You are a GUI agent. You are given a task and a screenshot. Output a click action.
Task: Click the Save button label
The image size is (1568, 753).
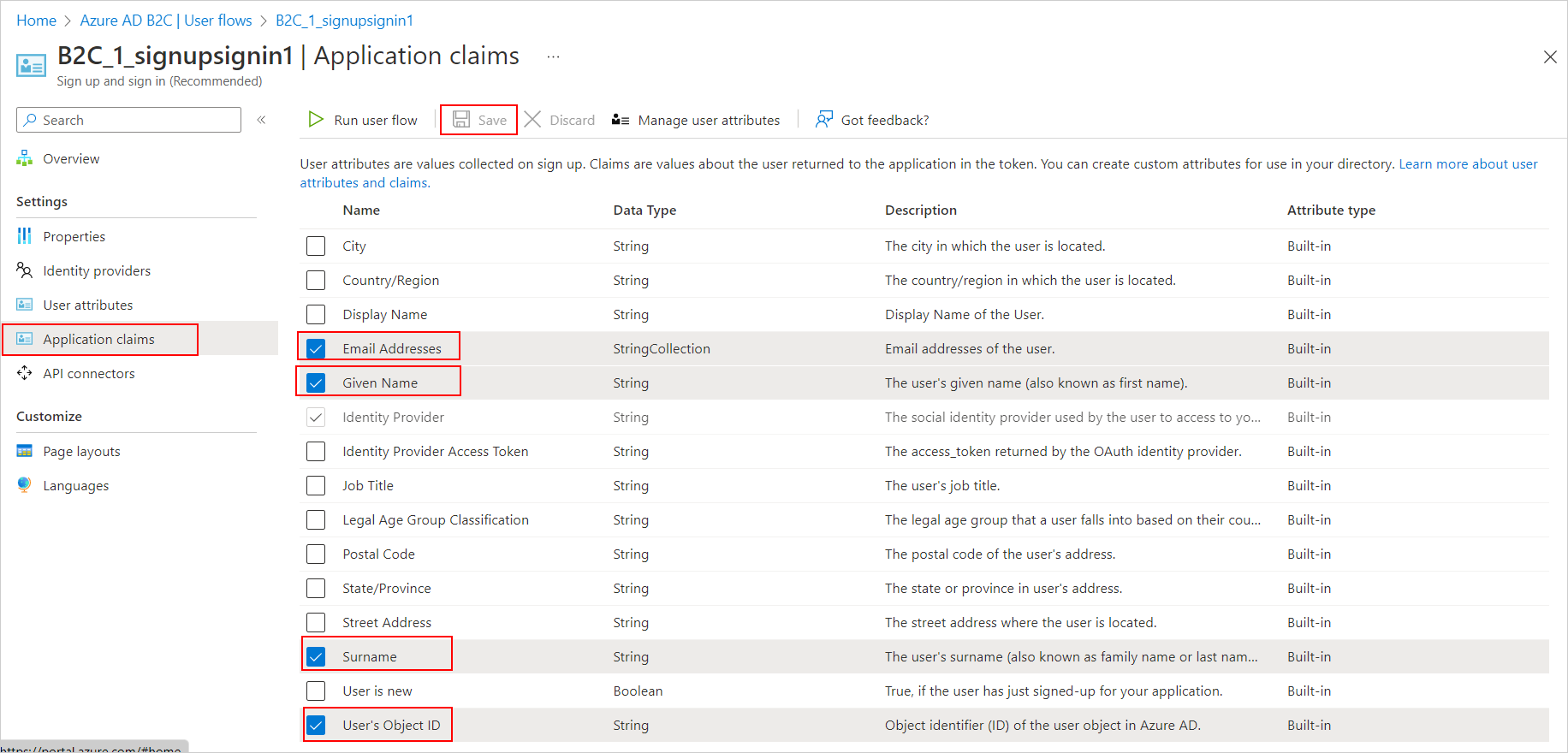tap(492, 120)
